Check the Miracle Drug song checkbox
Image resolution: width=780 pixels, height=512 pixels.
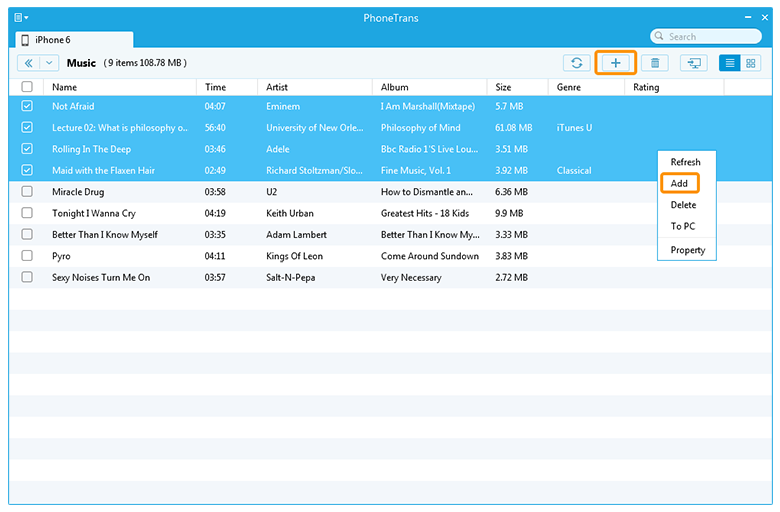(x=27, y=192)
